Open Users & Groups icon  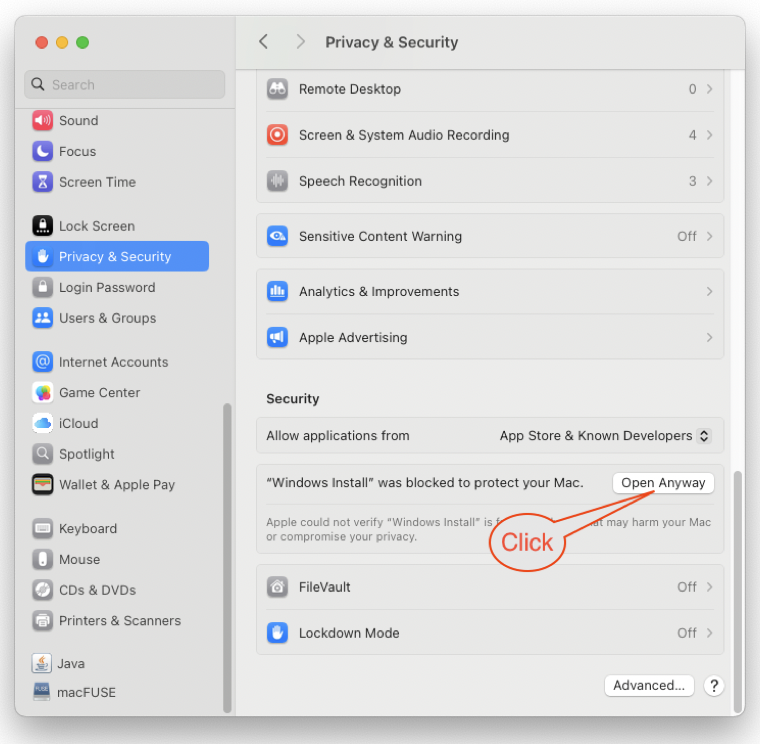coord(43,318)
